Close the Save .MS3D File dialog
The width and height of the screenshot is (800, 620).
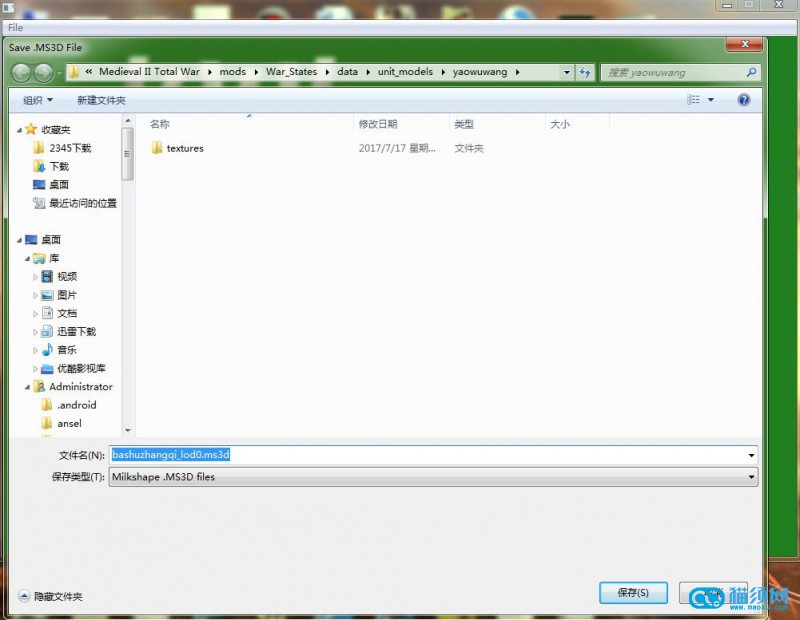[744, 44]
